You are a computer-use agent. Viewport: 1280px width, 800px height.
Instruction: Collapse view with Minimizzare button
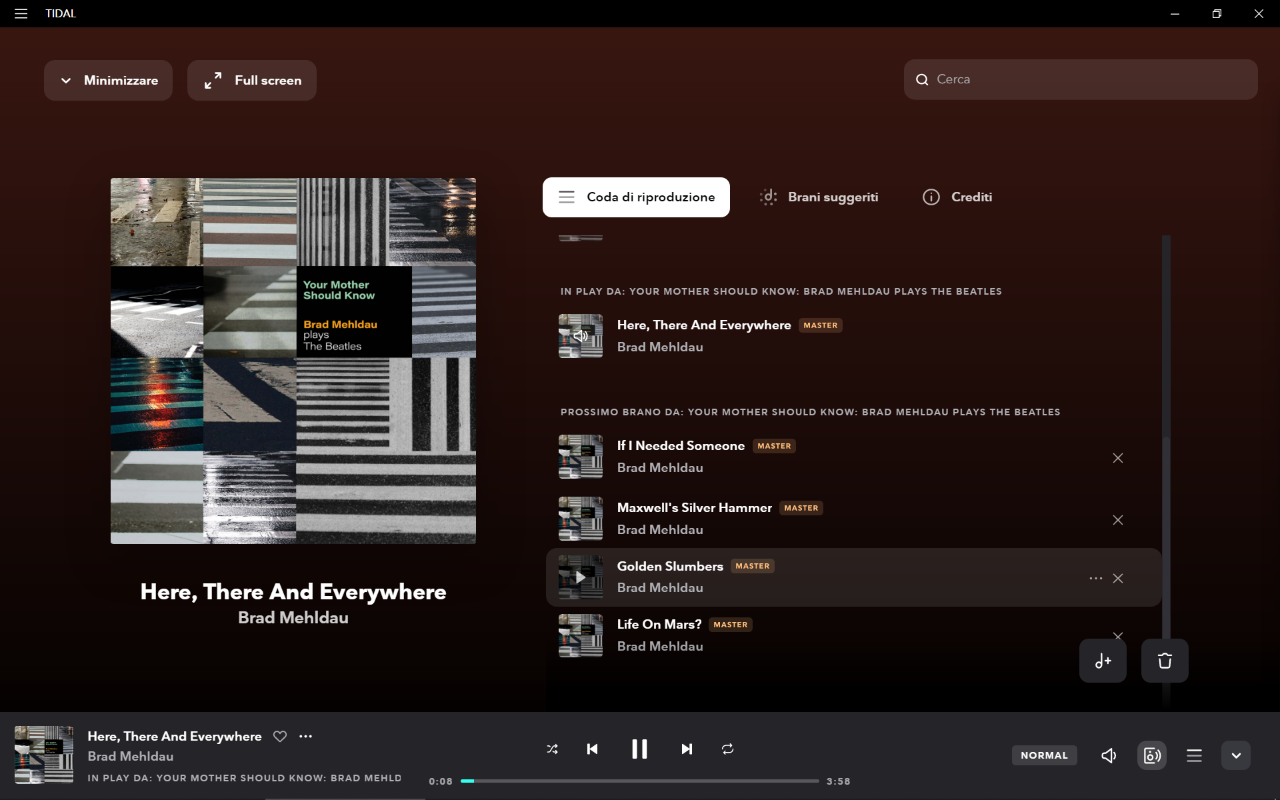(x=108, y=81)
